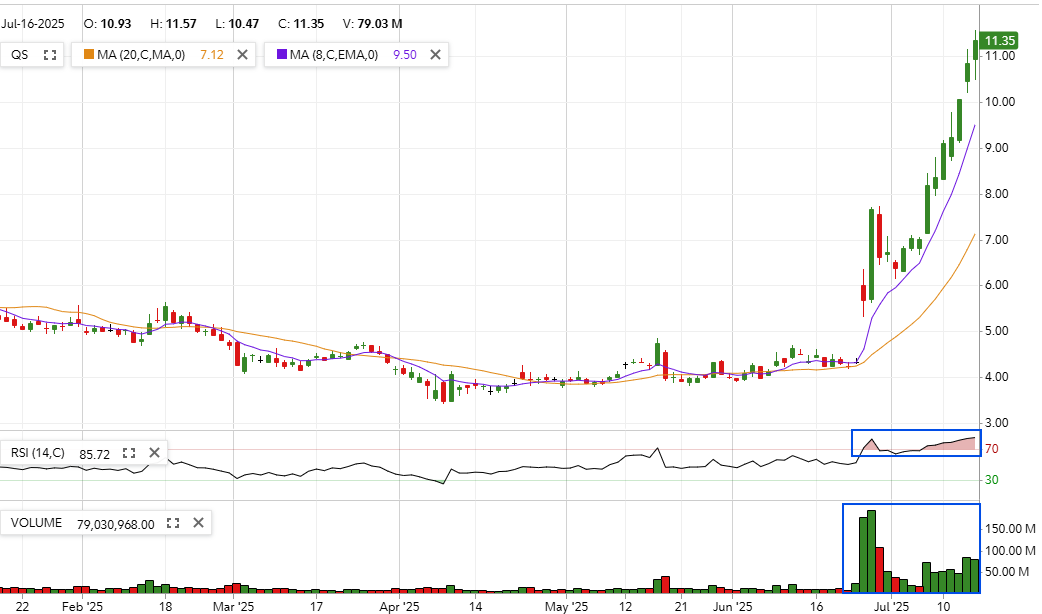Maximize the RSI (14,C) panel

click(129, 453)
